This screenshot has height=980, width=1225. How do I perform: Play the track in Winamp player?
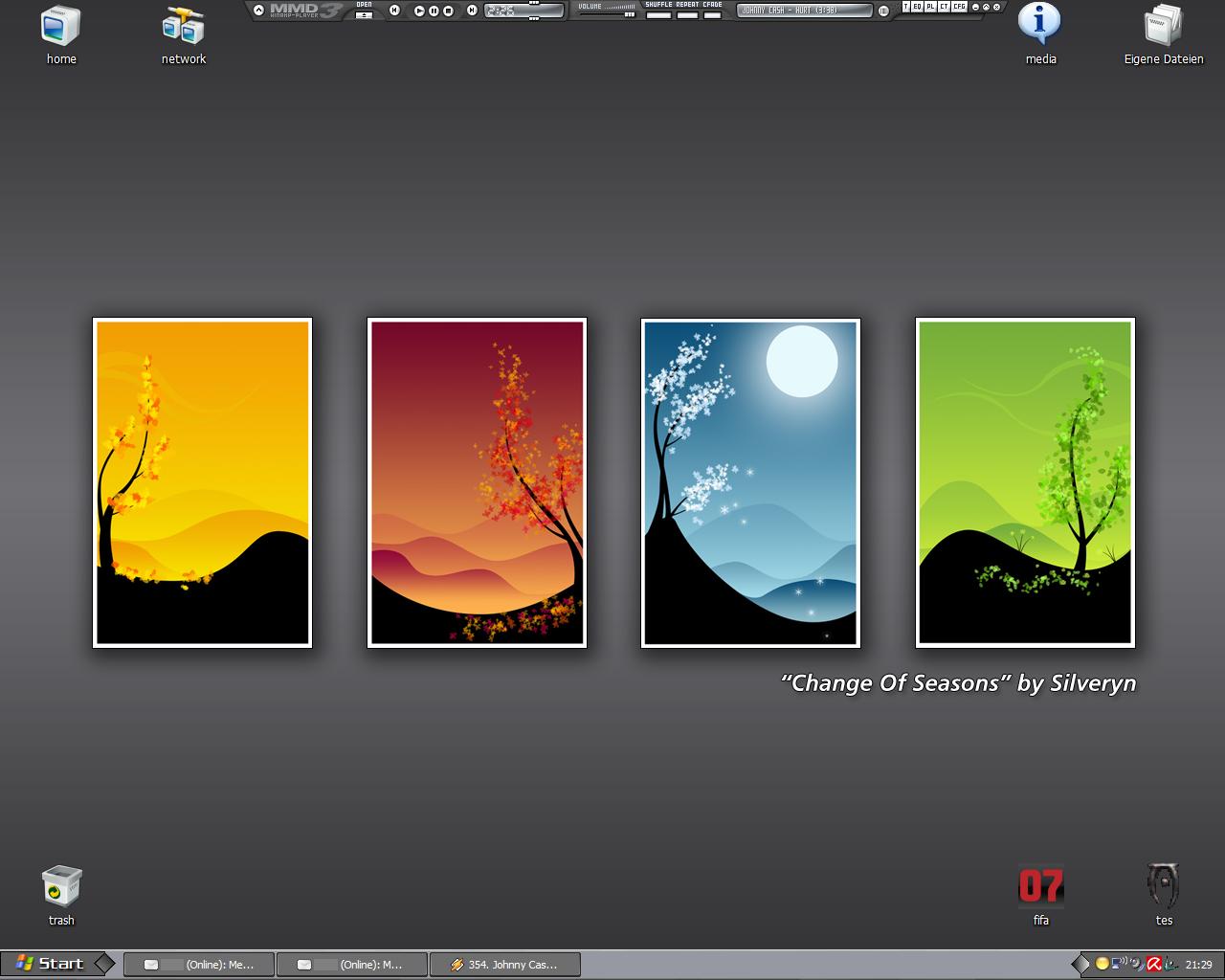(x=419, y=11)
